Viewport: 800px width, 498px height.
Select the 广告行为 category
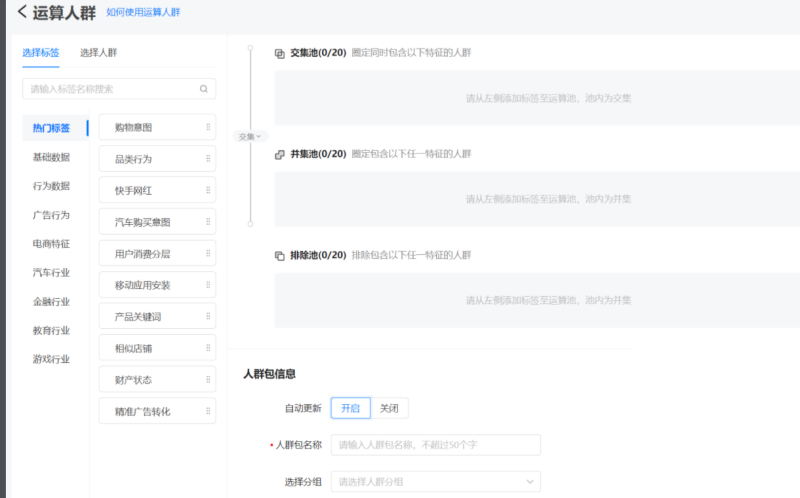tap(51, 215)
